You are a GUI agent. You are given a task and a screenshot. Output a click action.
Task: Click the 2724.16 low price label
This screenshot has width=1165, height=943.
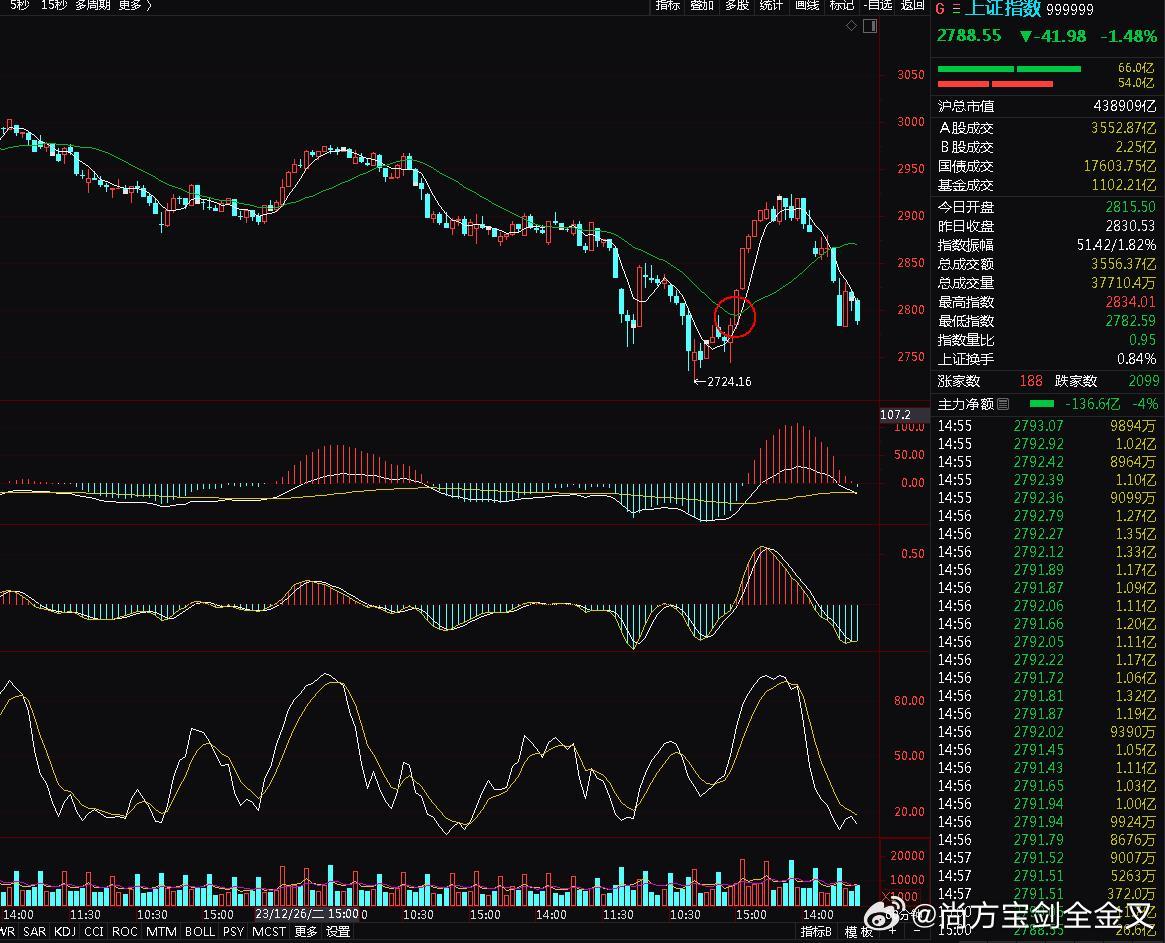pos(728,382)
